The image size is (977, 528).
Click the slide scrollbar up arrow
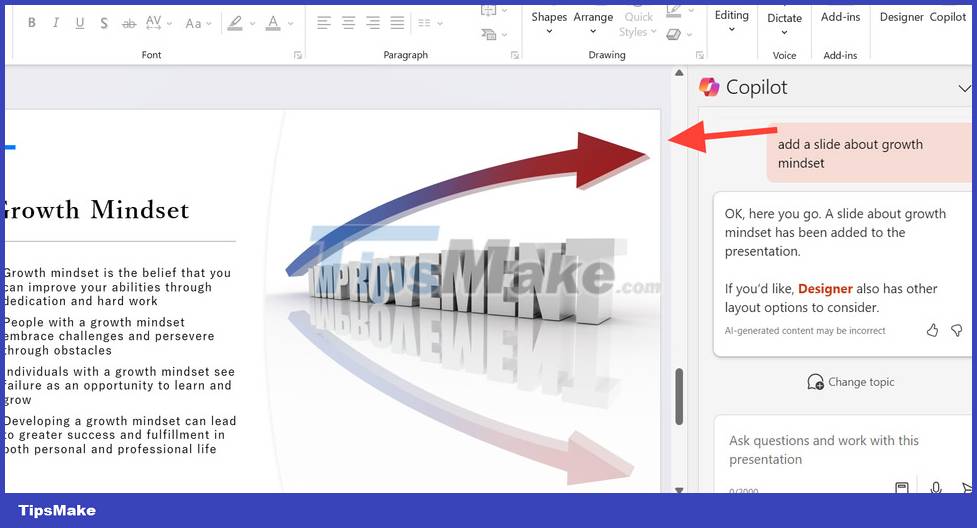[x=679, y=74]
